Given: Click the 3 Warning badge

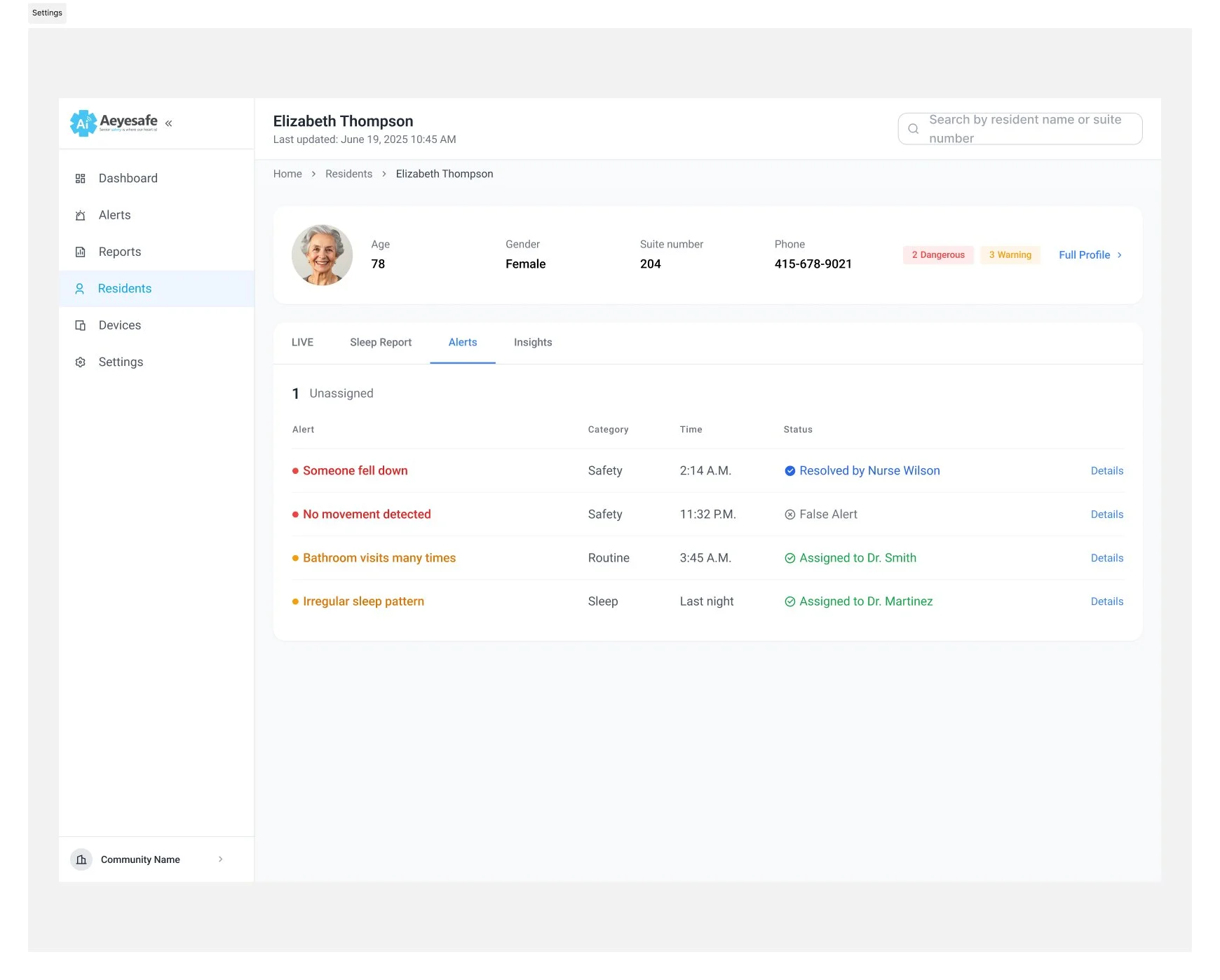Looking at the screenshot, I should coord(1010,255).
